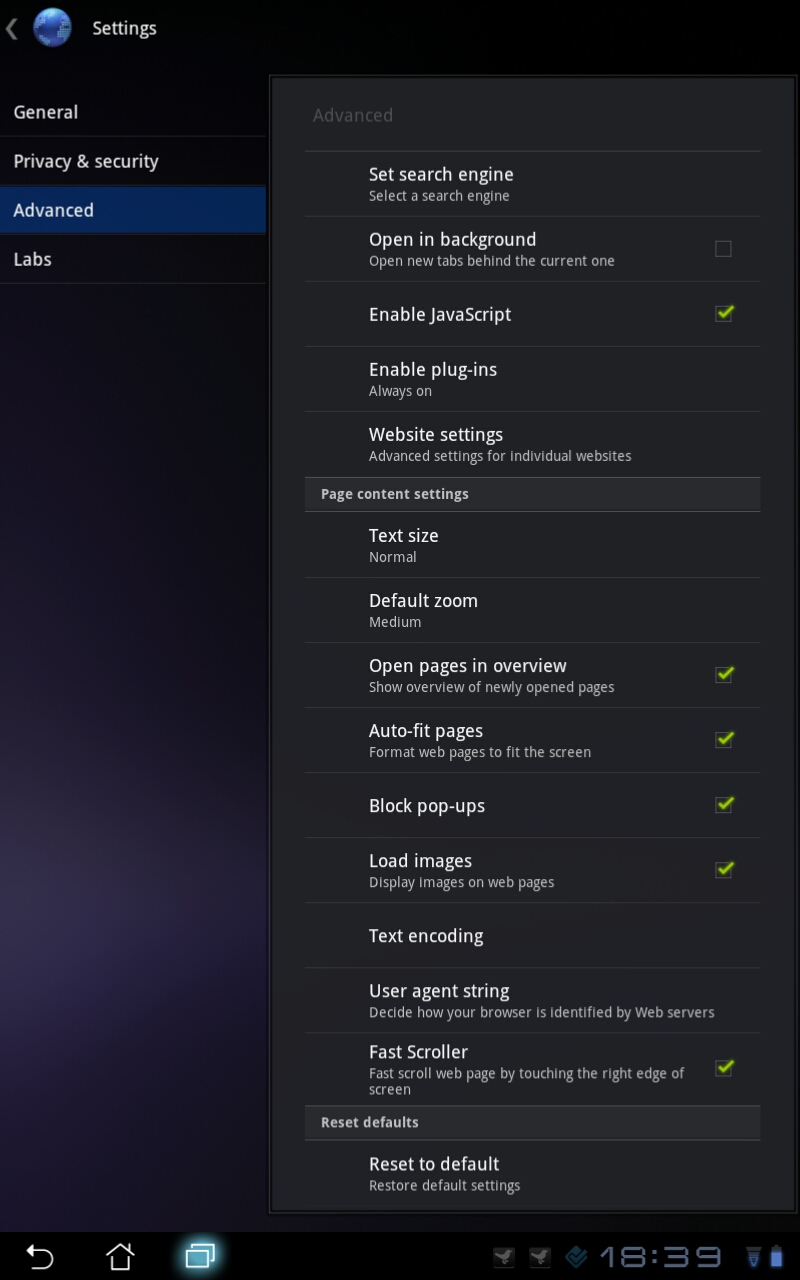Tap the back chevron beside Settings
The width and height of the screenshot is (800, 1280).
12,28
